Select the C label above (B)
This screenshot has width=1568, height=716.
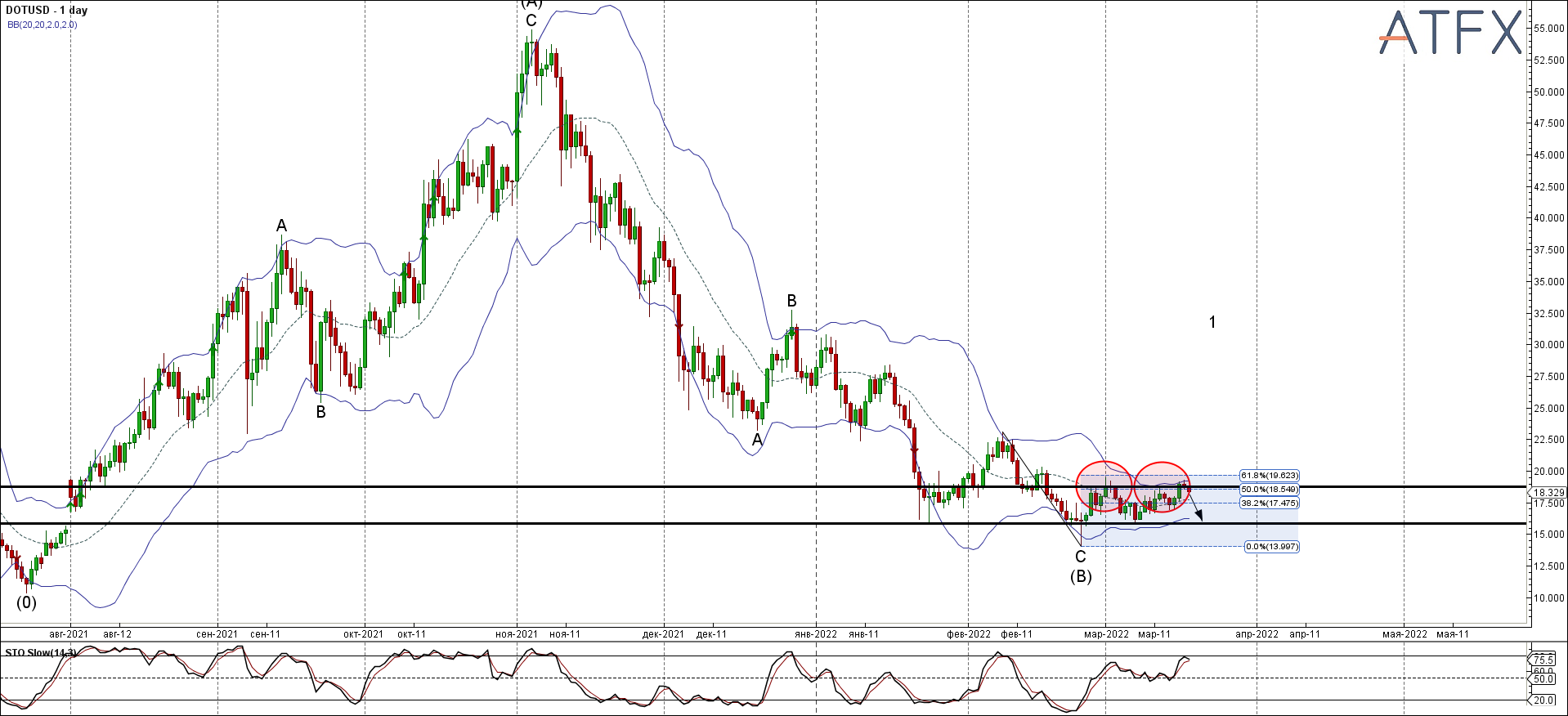1081,557
